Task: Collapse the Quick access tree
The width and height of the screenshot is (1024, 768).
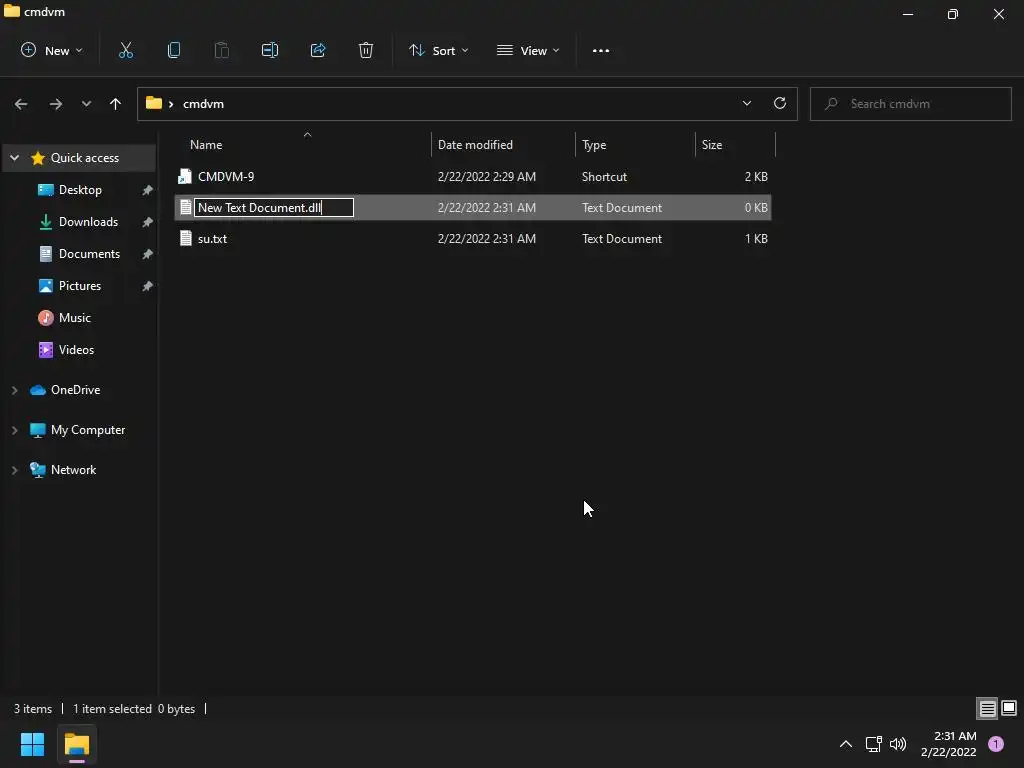Action: tap(14, 158)
